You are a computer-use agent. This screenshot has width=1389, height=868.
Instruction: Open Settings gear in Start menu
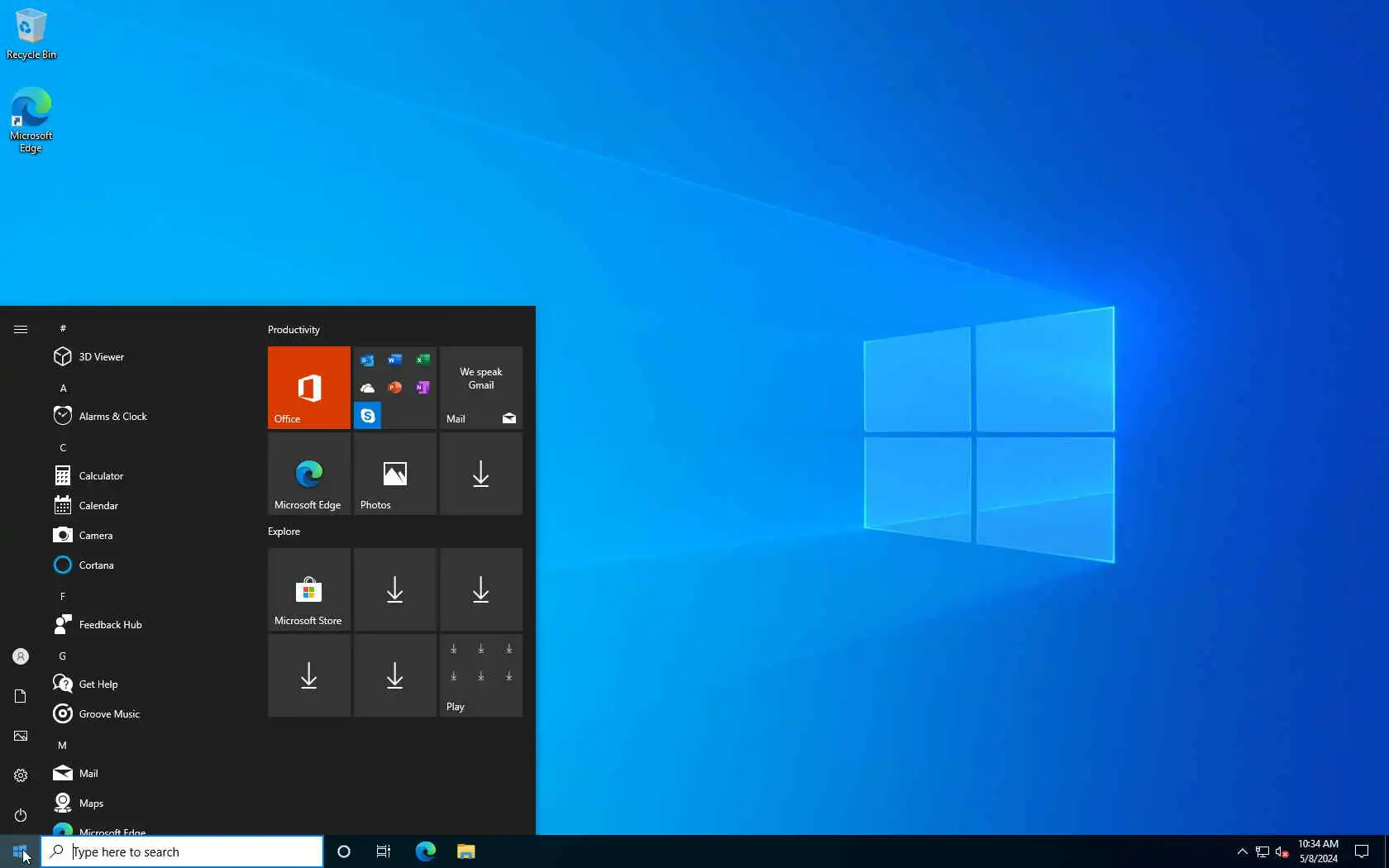pyautogui.click(x=21, y=775)
